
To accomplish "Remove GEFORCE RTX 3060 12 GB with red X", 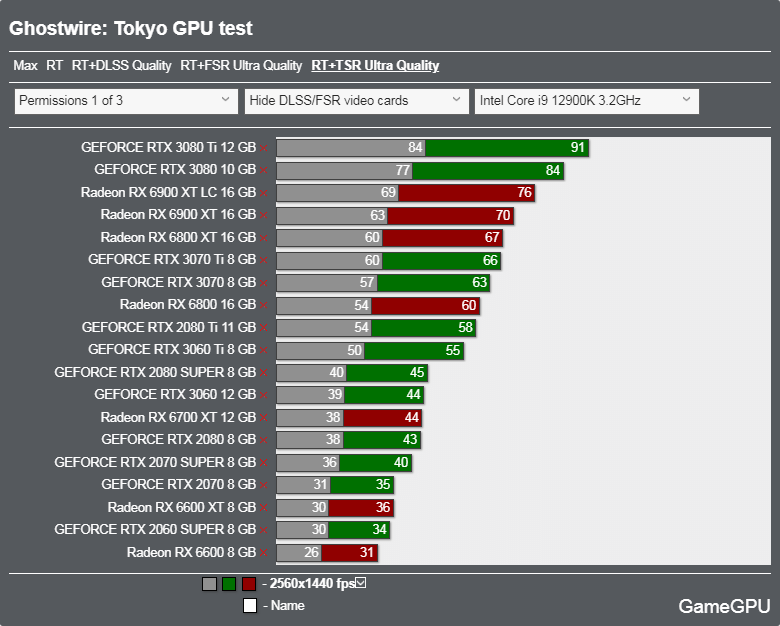I will point(264,395).
